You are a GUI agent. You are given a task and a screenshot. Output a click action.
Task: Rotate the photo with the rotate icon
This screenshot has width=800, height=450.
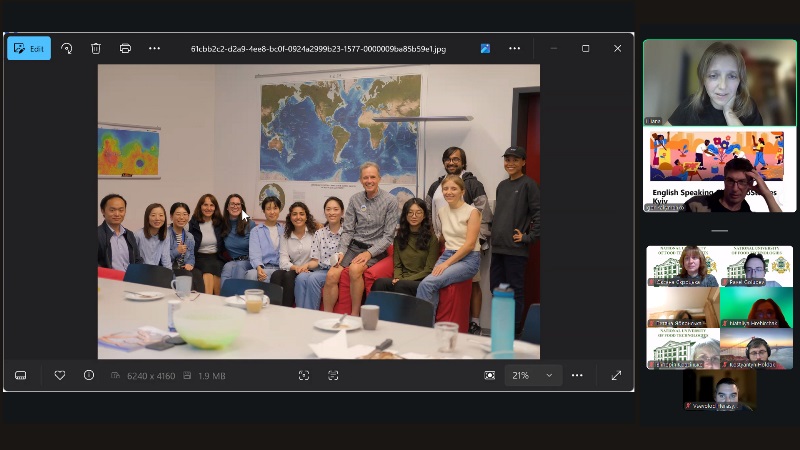tap(66, 48)
